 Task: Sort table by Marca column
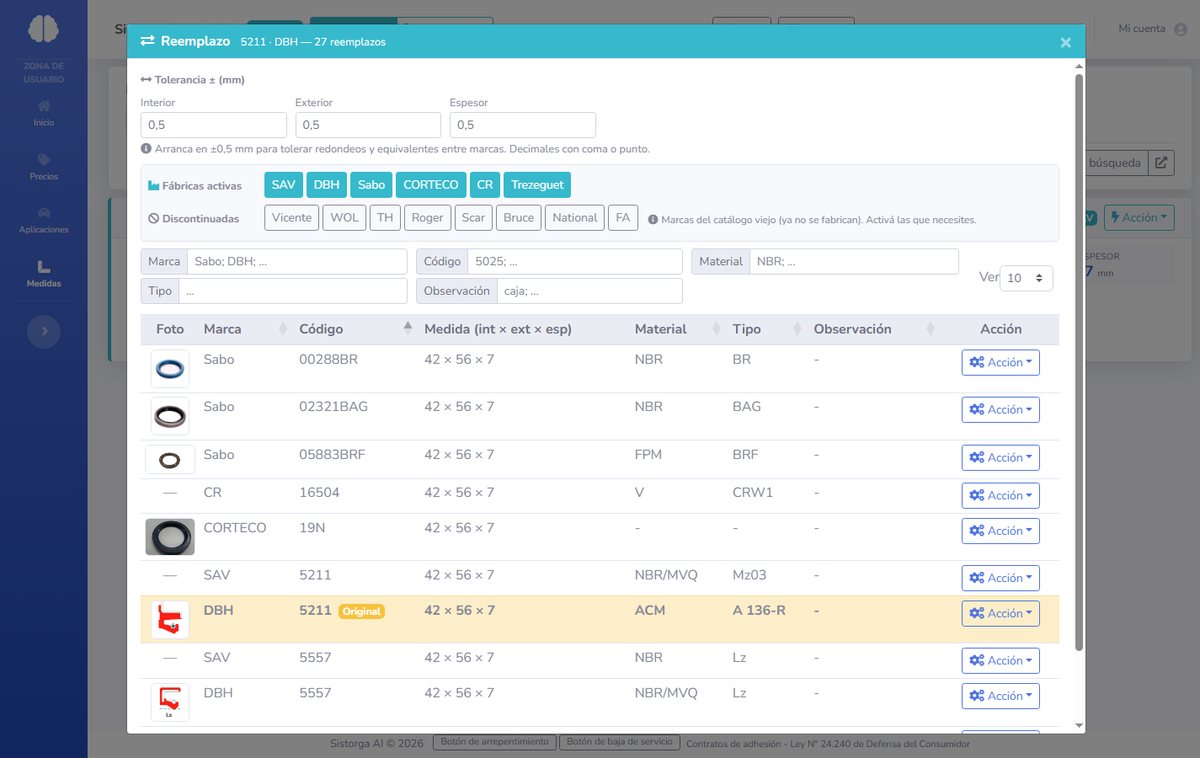(x=243, y=329)
